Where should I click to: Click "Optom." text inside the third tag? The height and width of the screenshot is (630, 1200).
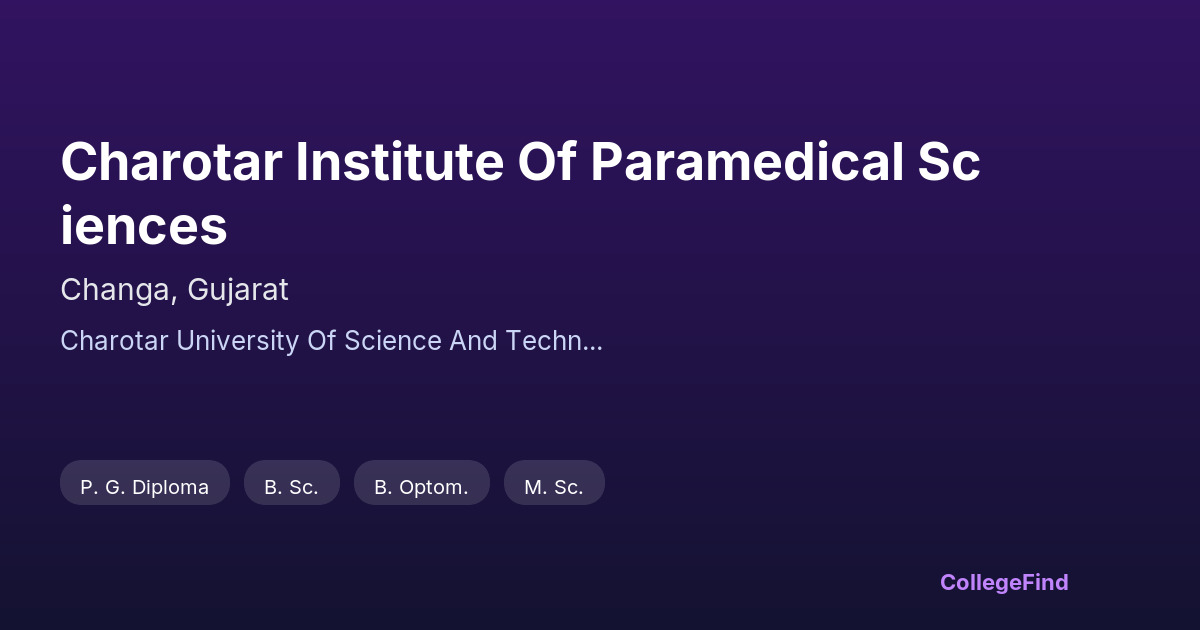[434, 487]
